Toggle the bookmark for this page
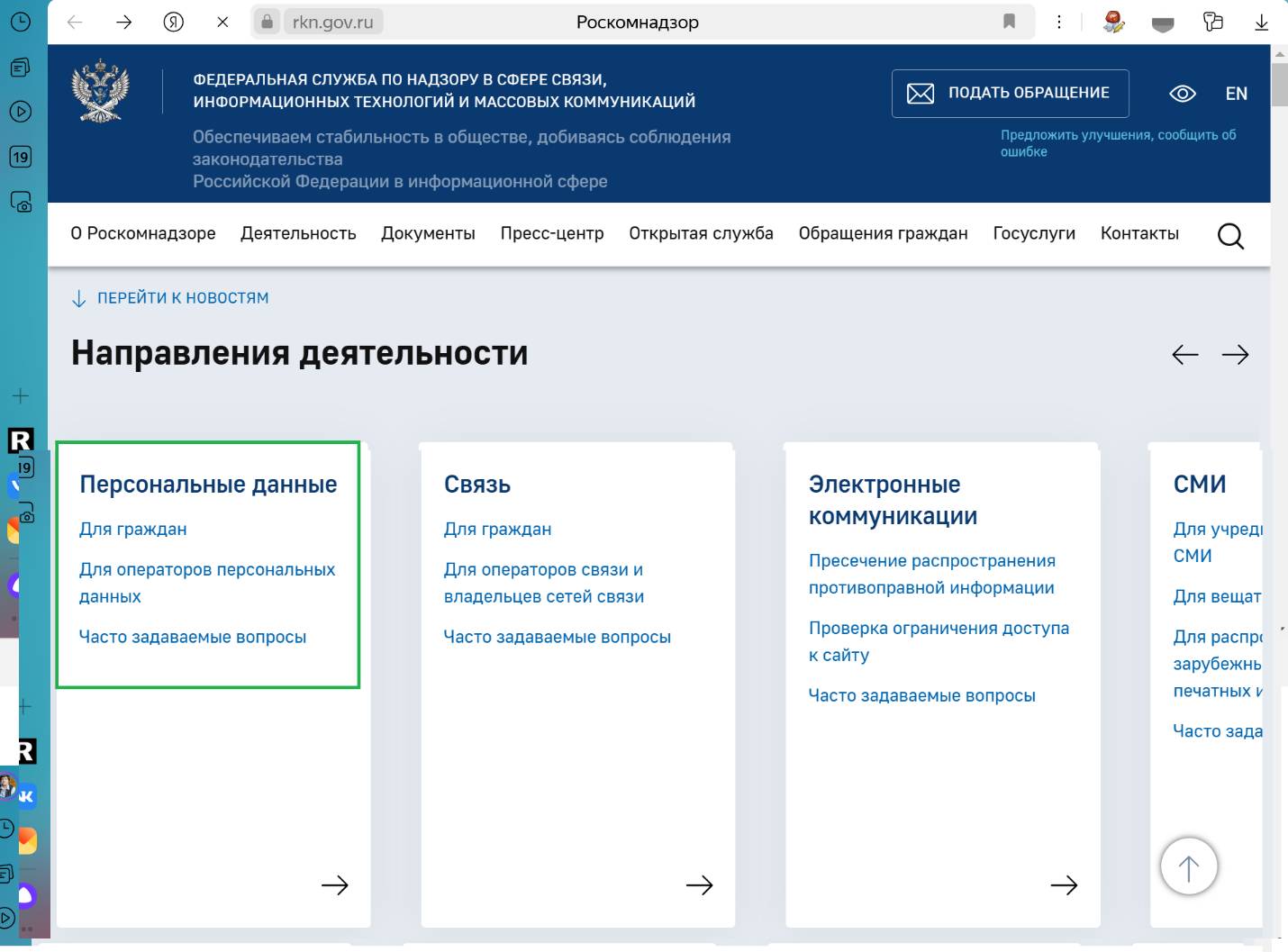Screen dimensions: 1288x952 (1009, 22)
